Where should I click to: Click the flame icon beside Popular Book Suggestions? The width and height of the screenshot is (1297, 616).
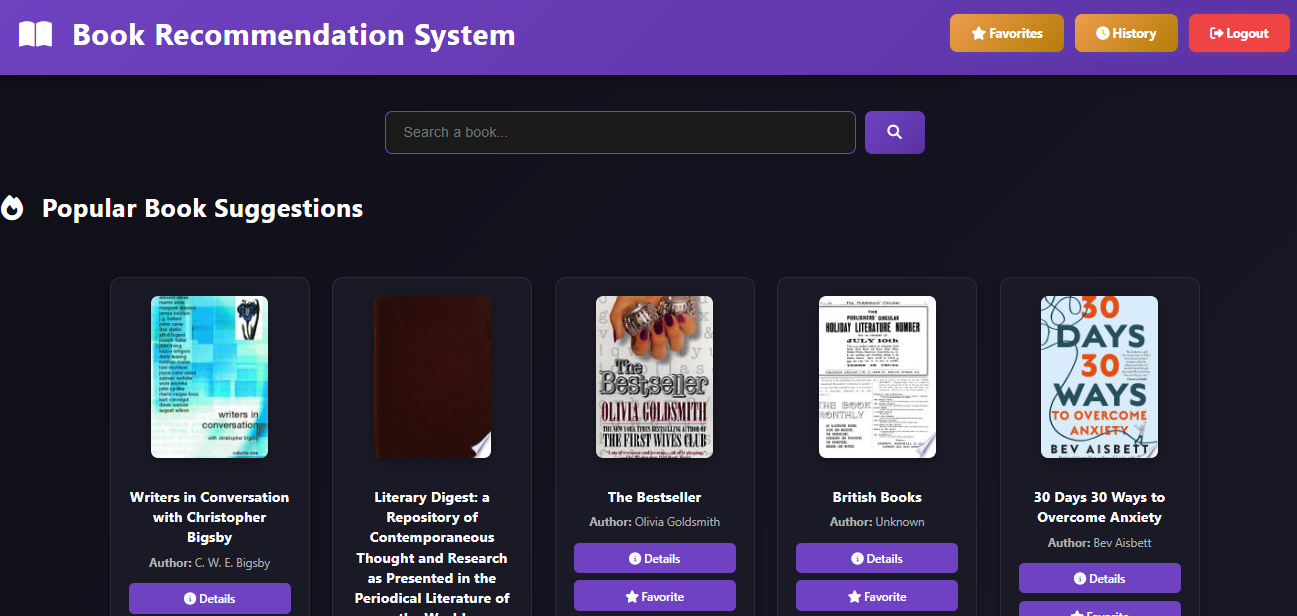coord(12,208)
